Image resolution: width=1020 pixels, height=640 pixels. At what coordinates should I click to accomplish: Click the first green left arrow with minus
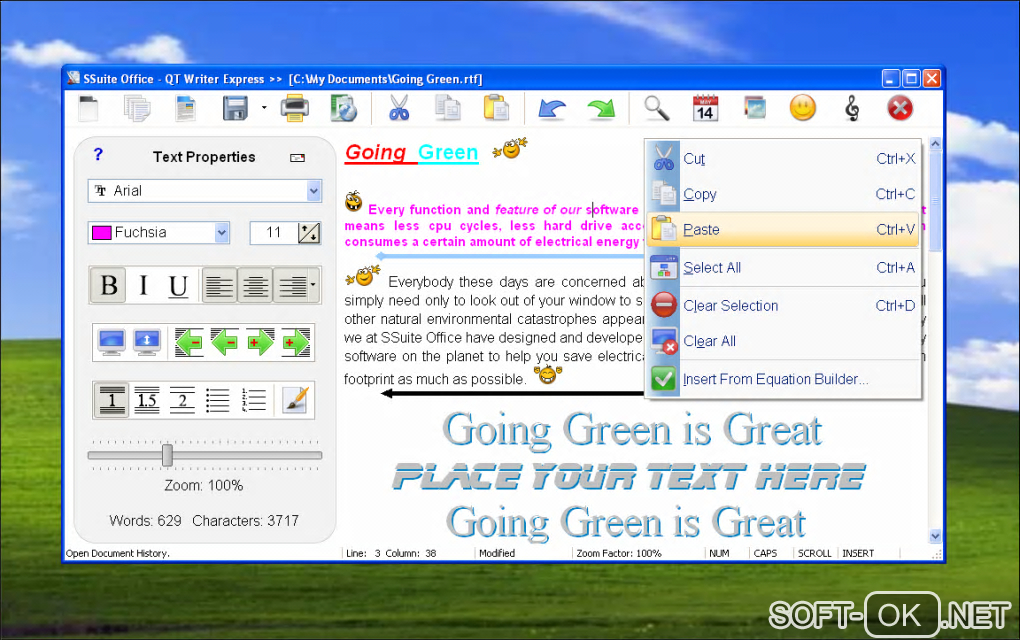[x=189, y=342]
